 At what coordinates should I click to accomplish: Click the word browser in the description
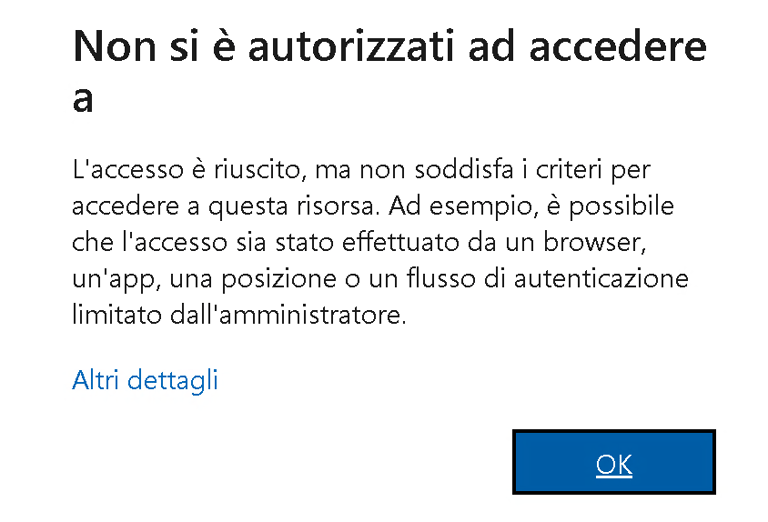pos(591,242)
